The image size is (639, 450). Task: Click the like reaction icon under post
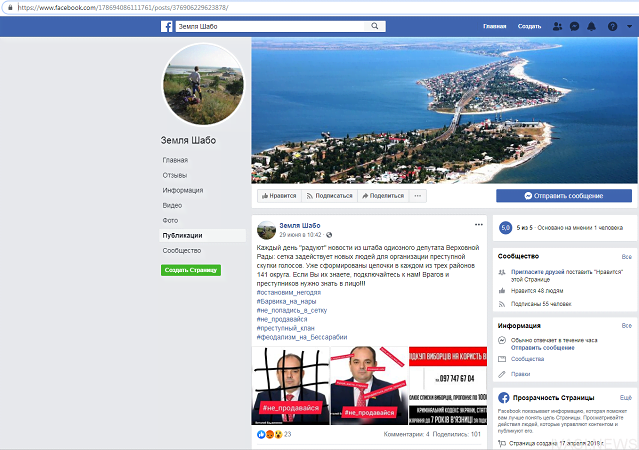click(x=261, y=435)
